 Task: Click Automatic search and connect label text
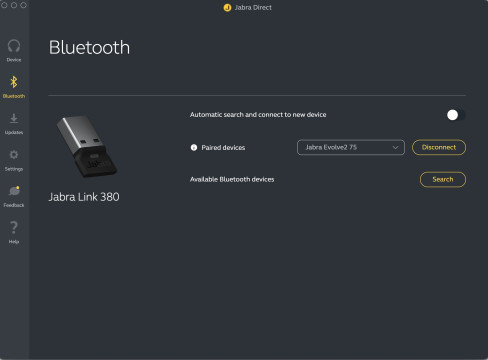click(x=258, y=115)
